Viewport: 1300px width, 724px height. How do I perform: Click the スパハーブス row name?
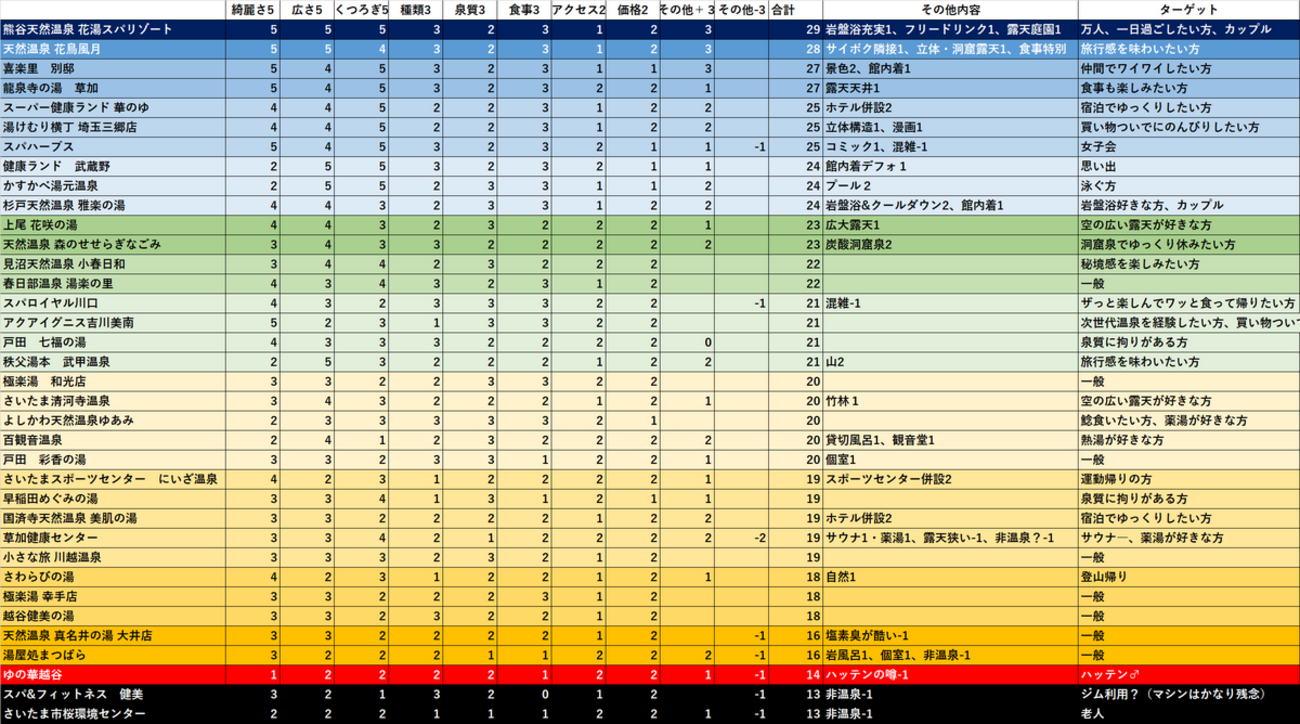114,147
